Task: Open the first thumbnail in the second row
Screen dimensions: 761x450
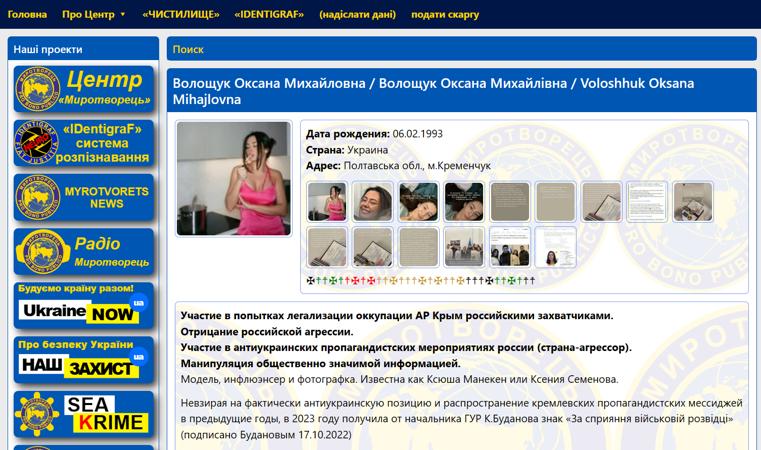Action: point(327,247)
